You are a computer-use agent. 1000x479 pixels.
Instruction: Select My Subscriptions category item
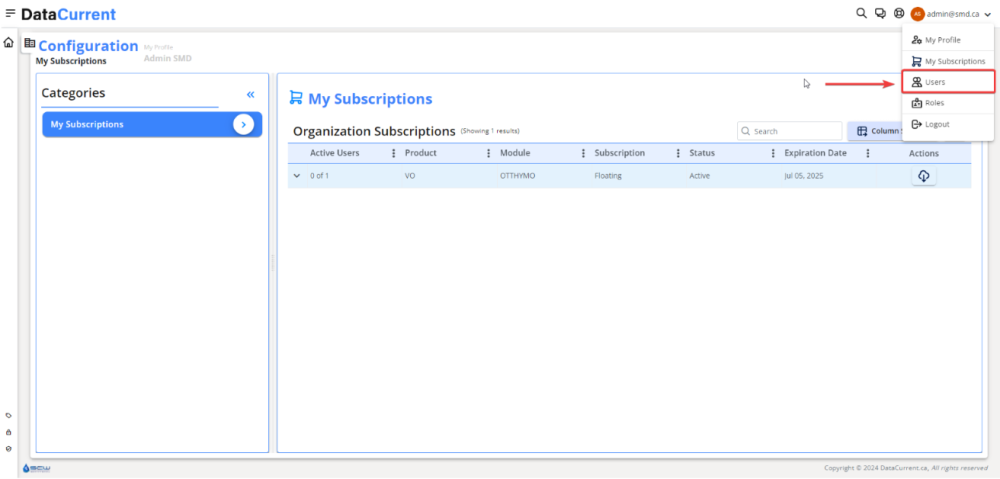(x=152, y=124)
